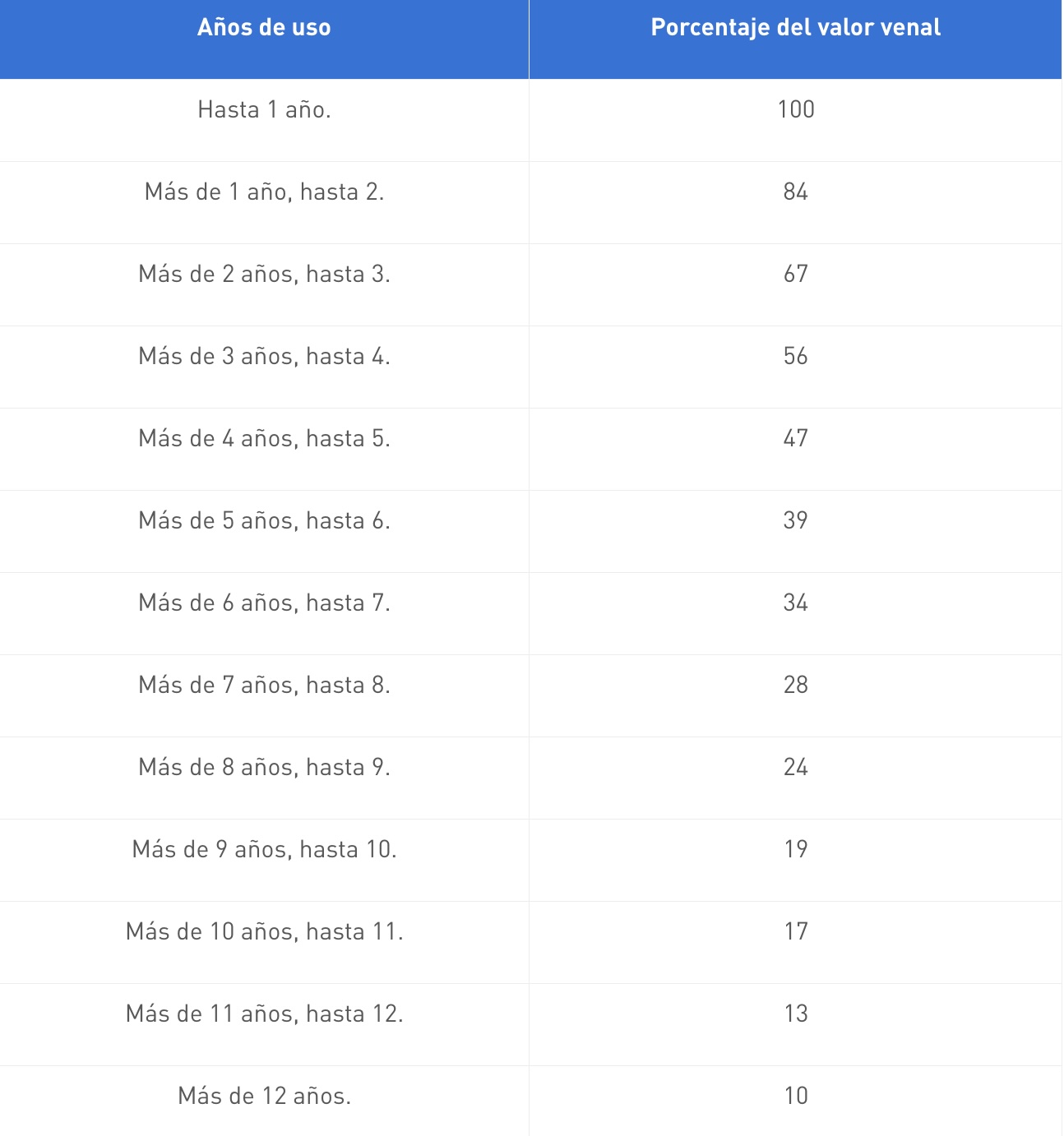Click the percentage value 67
The image size is (1064, 1136).
pyautogui.click(x=795, y=274)
